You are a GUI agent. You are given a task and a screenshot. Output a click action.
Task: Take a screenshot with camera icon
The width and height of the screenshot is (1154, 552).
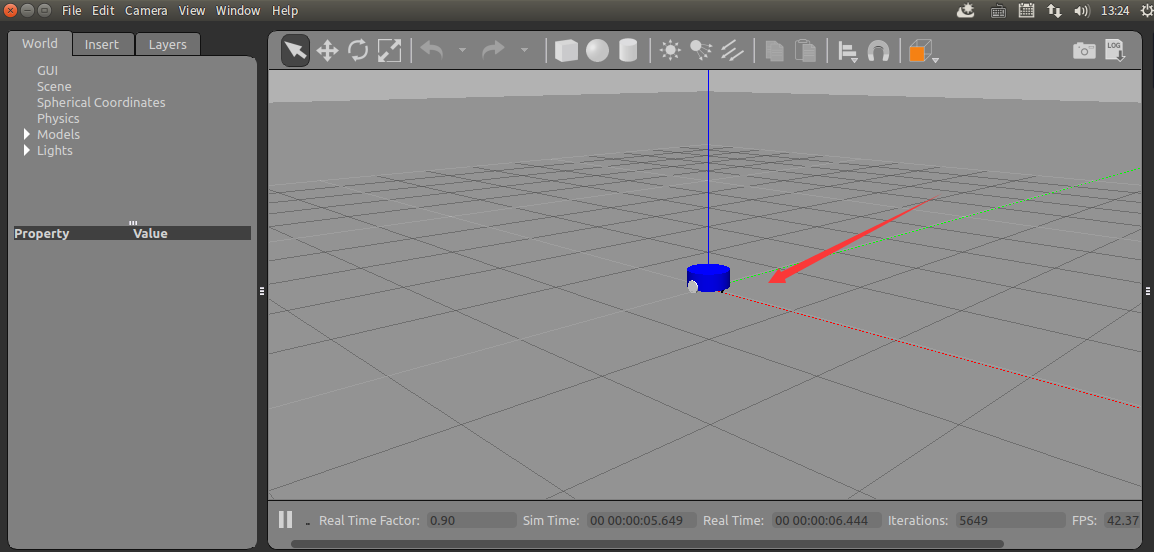pos(1084,51)
